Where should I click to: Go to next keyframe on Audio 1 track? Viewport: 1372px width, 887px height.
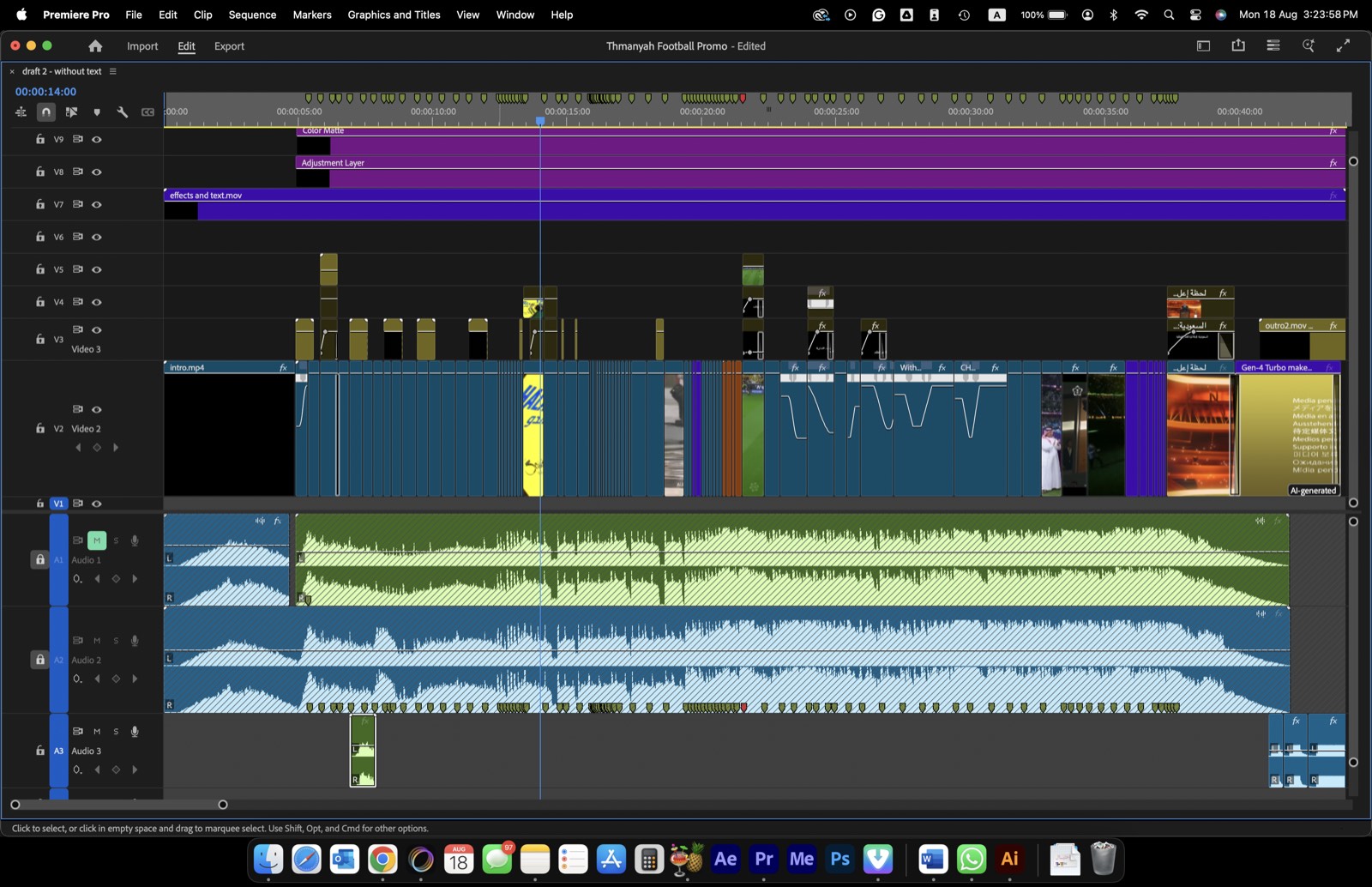coord(135,578)
